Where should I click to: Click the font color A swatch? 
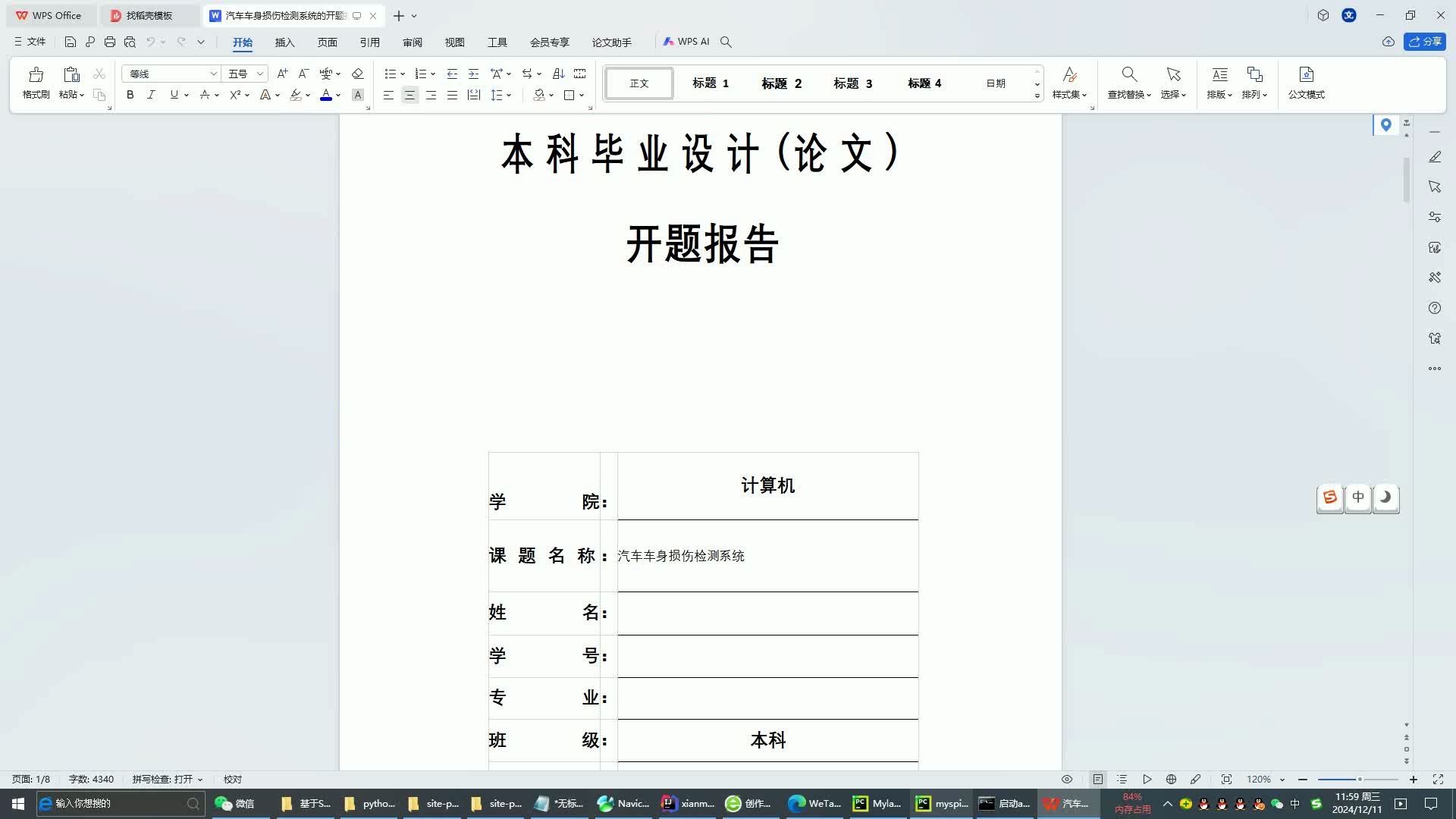326,95
